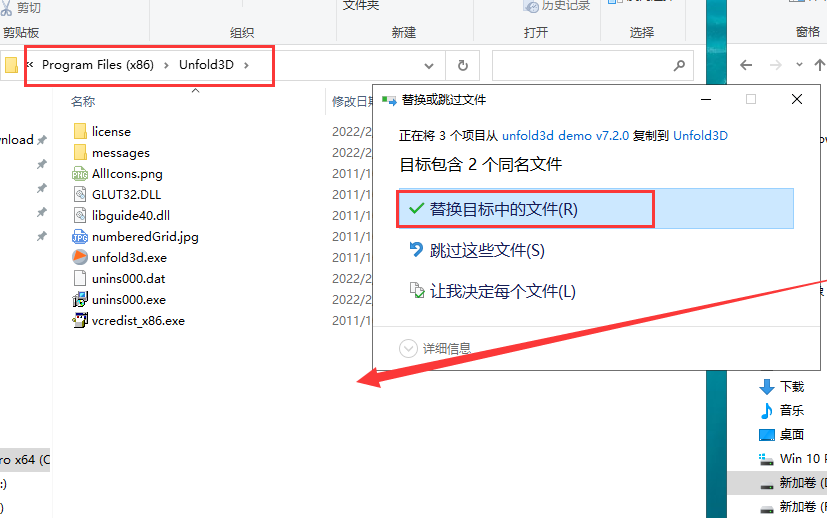The image size is (827, 518).
Task: Open address bar history dropdown
Action: pyautogui.click(x=429, y=66)
